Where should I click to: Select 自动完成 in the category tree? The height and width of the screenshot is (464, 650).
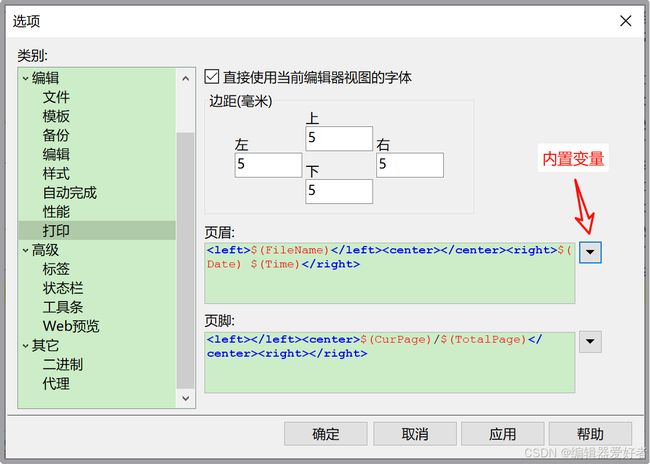(x=70, y=193)
